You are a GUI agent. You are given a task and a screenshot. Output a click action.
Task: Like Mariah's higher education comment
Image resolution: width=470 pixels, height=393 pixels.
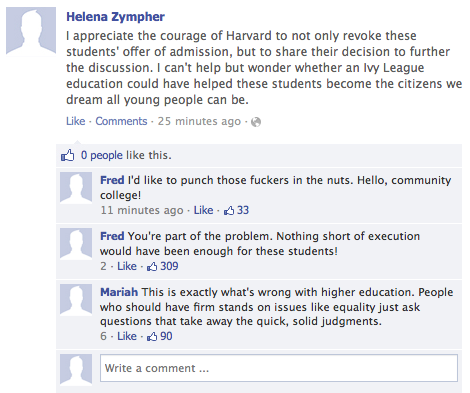point(127,336)
